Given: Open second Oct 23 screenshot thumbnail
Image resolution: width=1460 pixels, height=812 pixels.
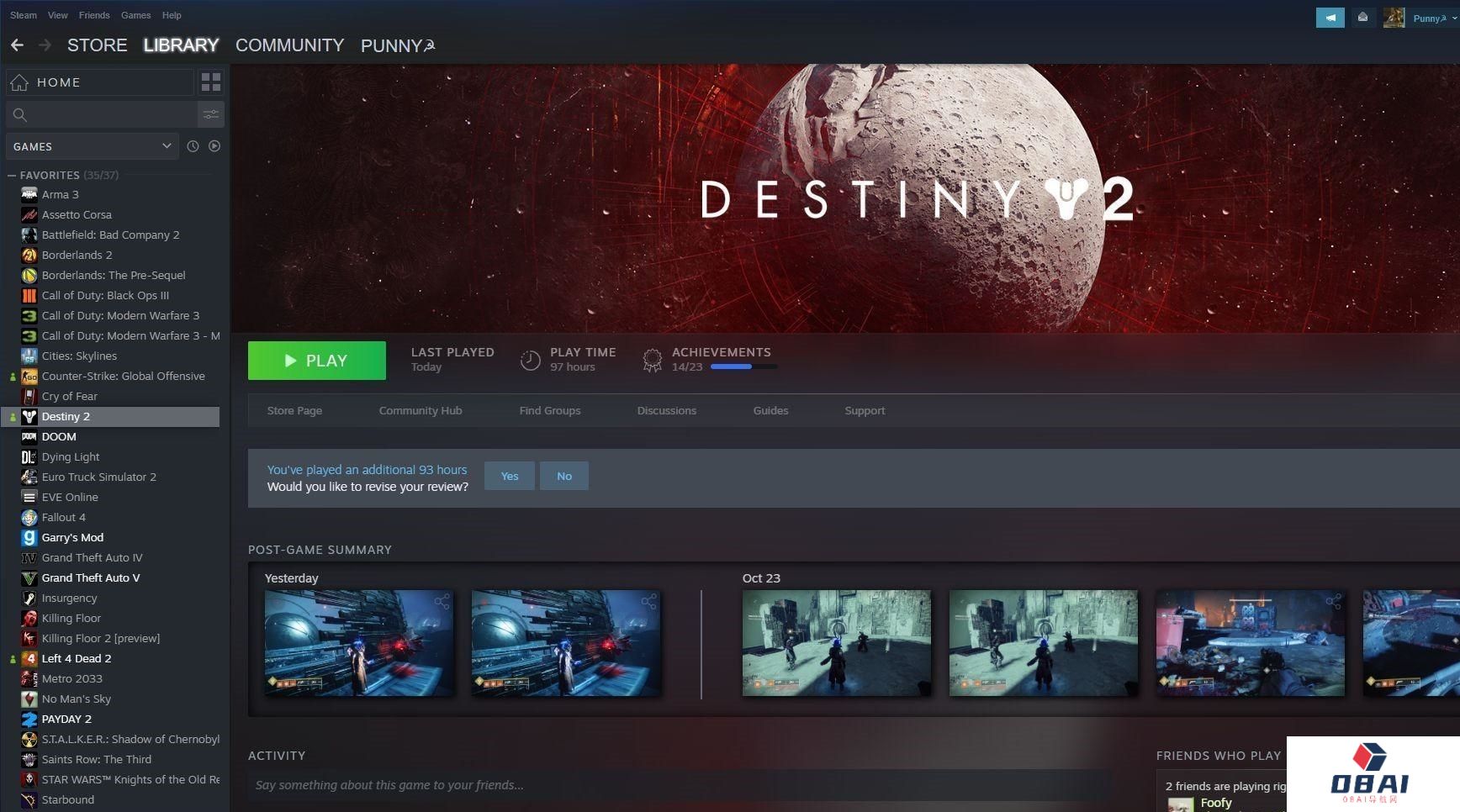Looking at the screenshot, I should coord(1044,643).
